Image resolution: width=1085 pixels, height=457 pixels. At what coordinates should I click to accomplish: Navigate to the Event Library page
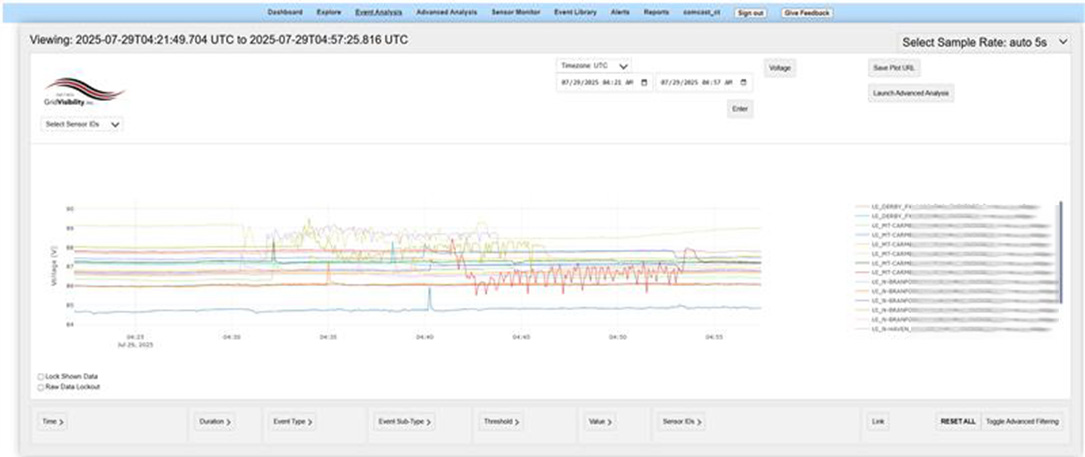pos(575,13)
